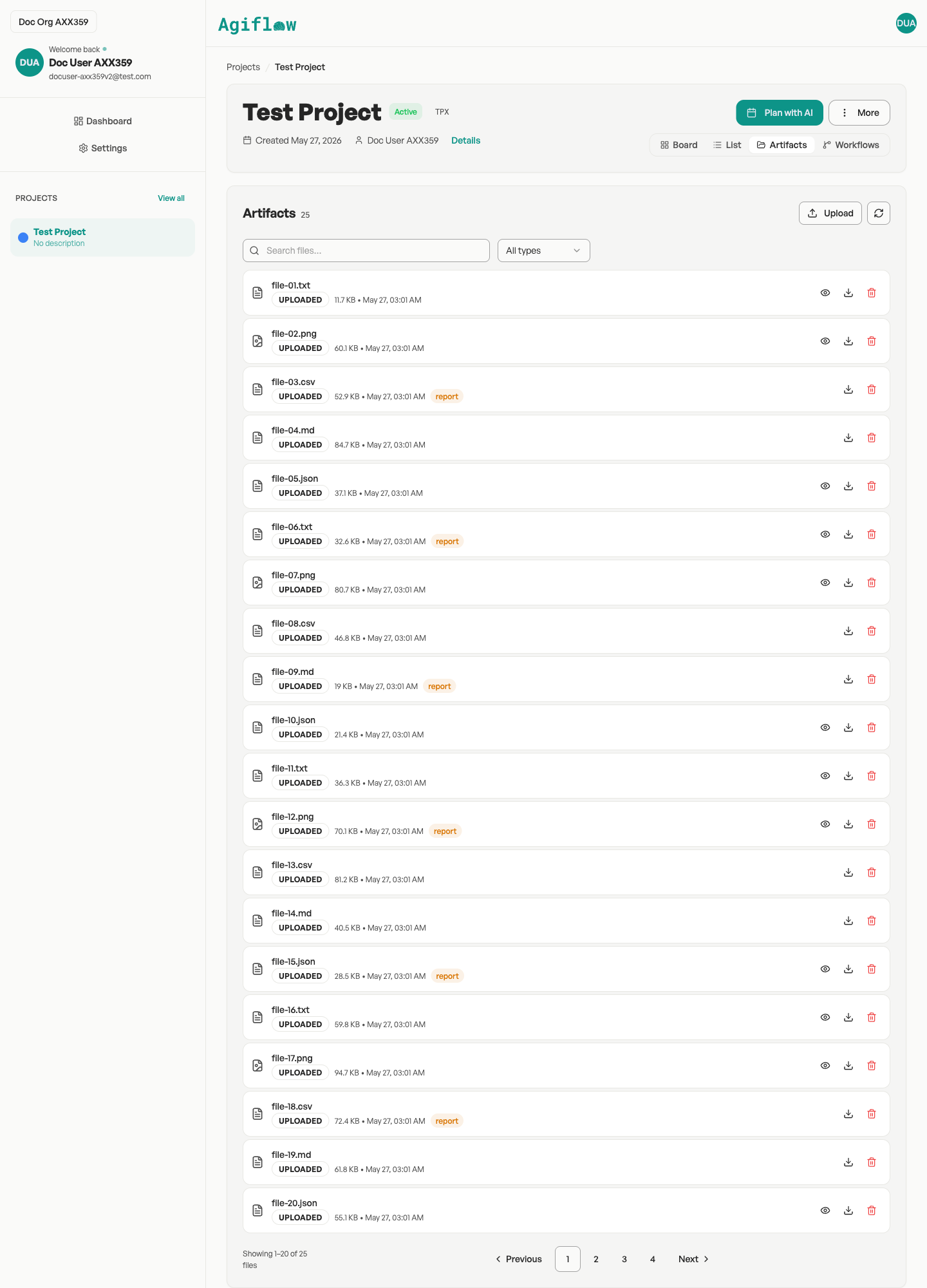Delete file-09.md

point(872,679)
